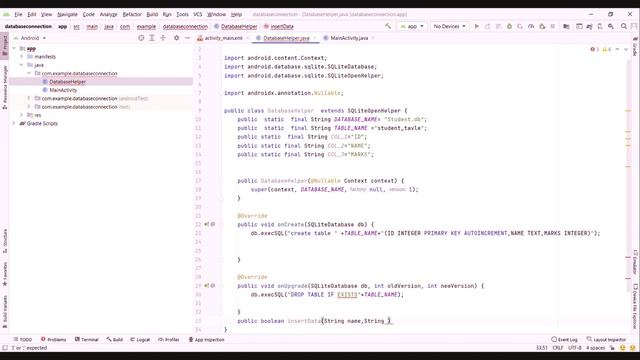Click Collapse All icon in Project panel

pyautogui.click(x=163, y=38)
